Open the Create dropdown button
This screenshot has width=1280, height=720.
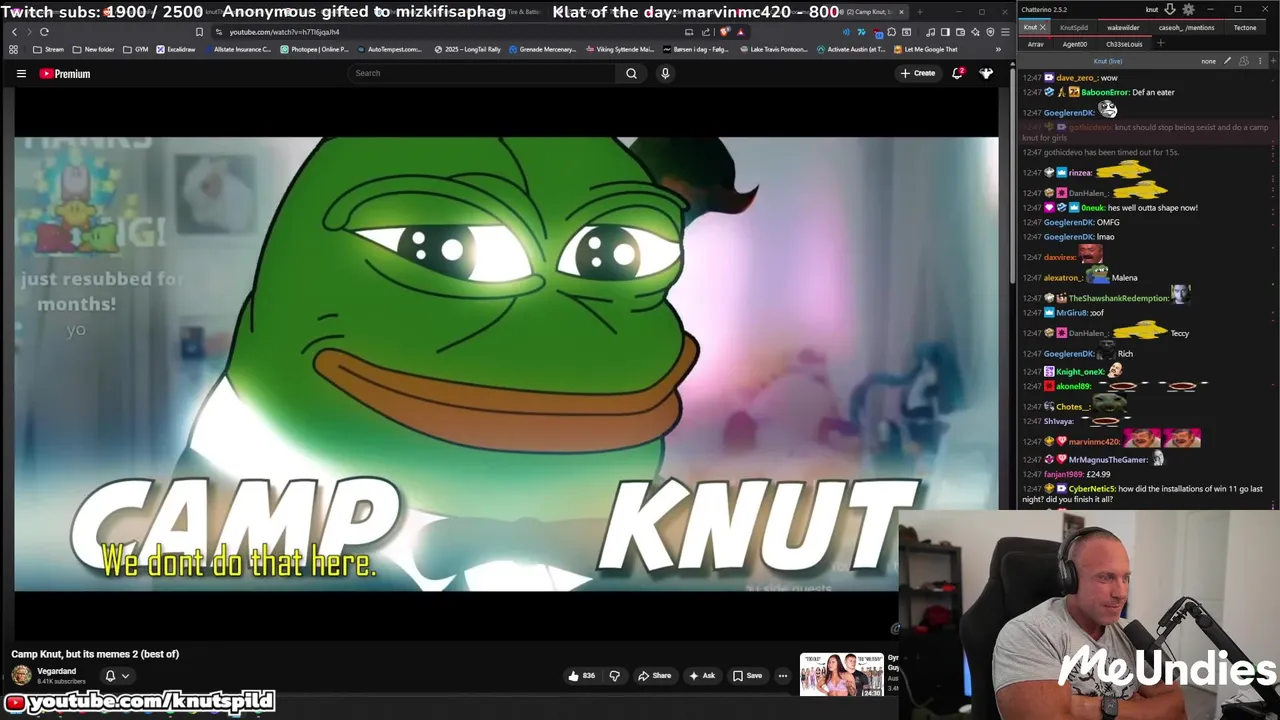click(918, 73)
